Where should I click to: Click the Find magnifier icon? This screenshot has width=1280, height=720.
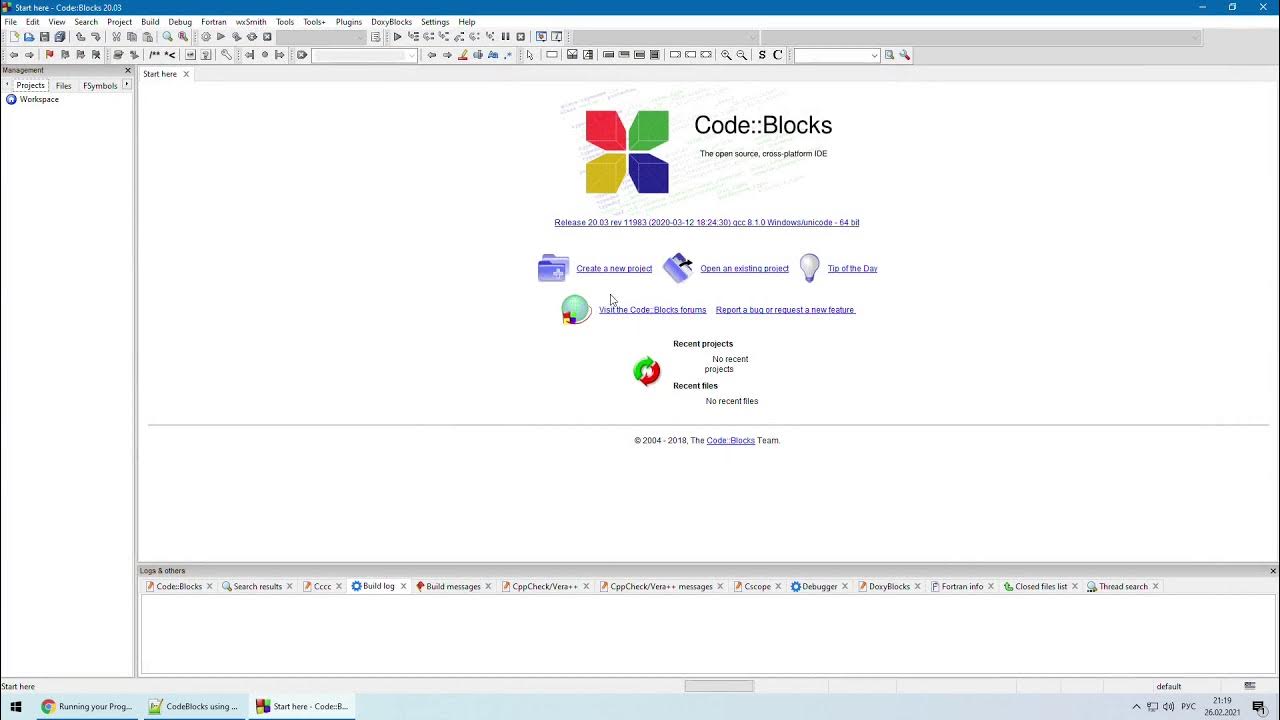[x=168, y=37]
